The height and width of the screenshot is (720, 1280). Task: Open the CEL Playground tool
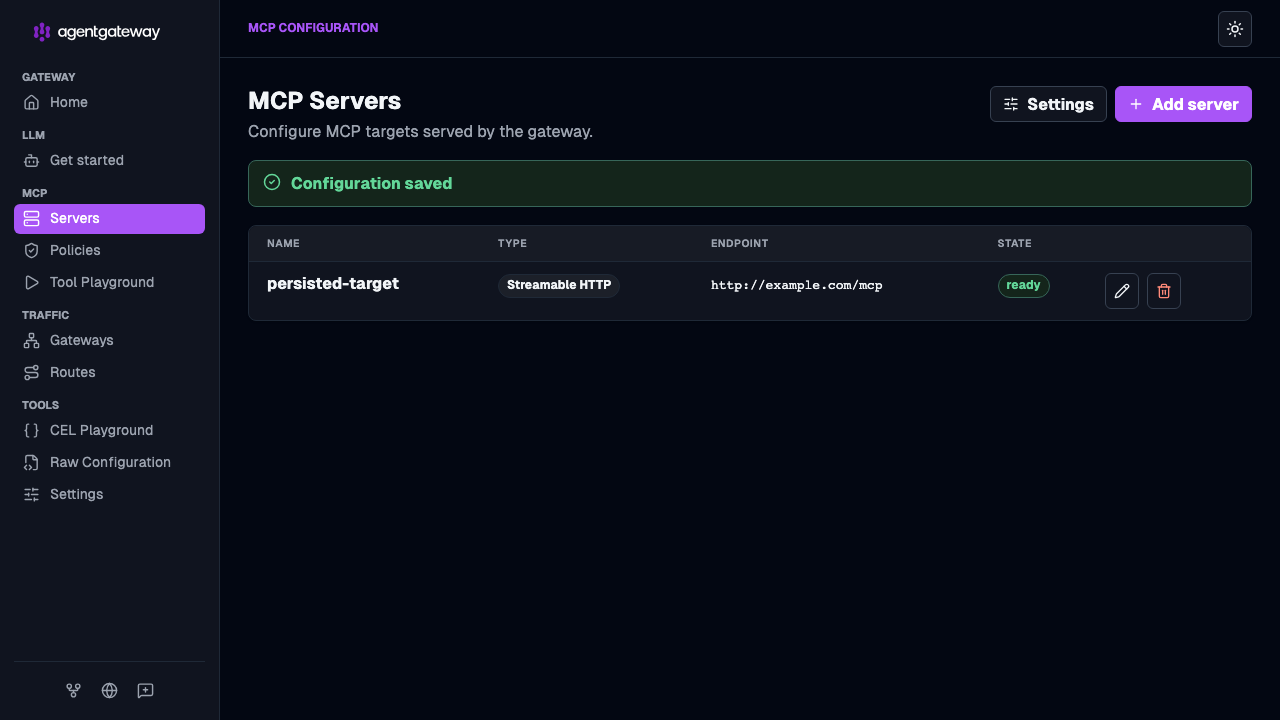[109, 430]
